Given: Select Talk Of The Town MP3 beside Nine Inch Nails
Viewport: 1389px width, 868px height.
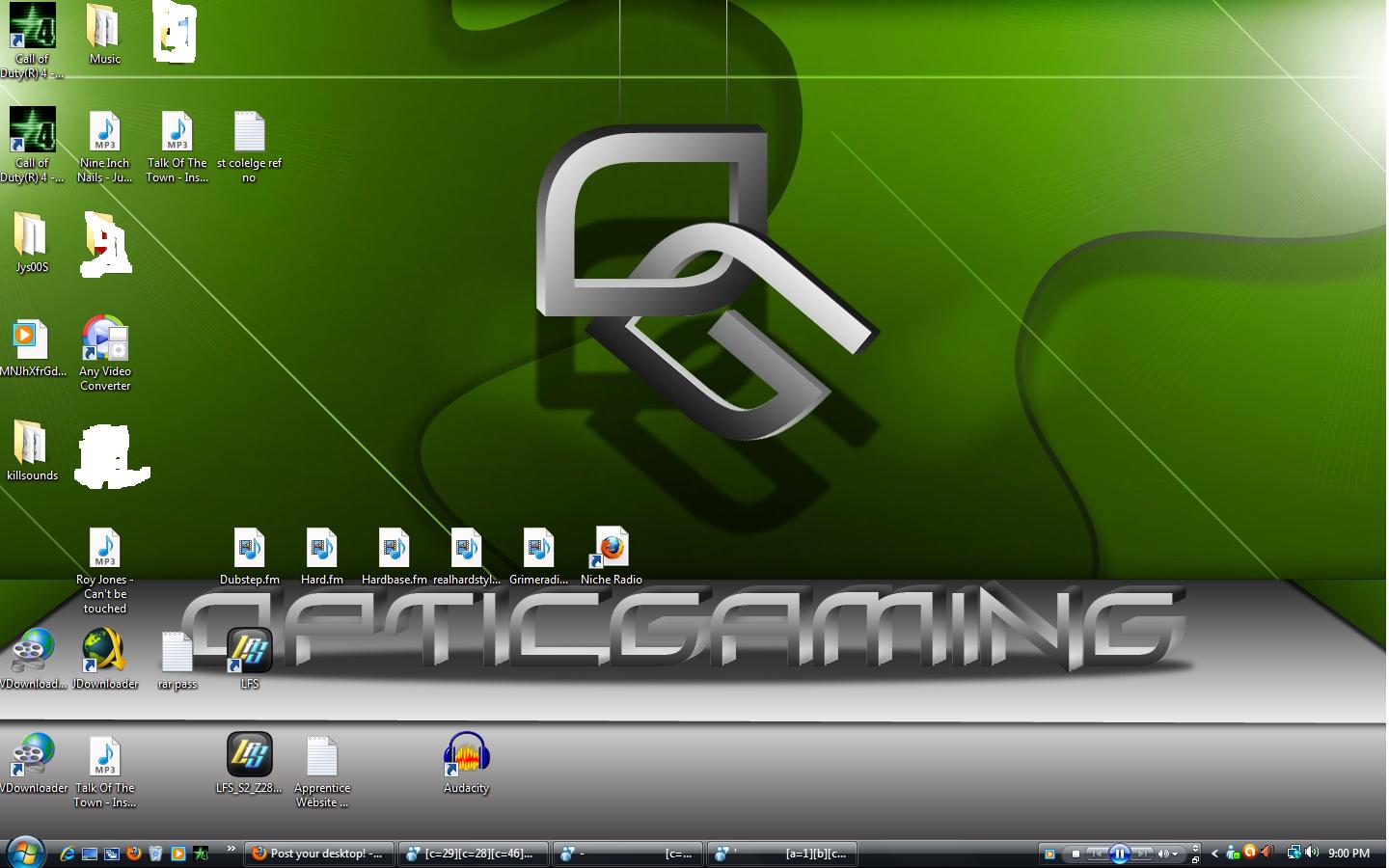Looking at the screenshot, I should coord(177,146).
